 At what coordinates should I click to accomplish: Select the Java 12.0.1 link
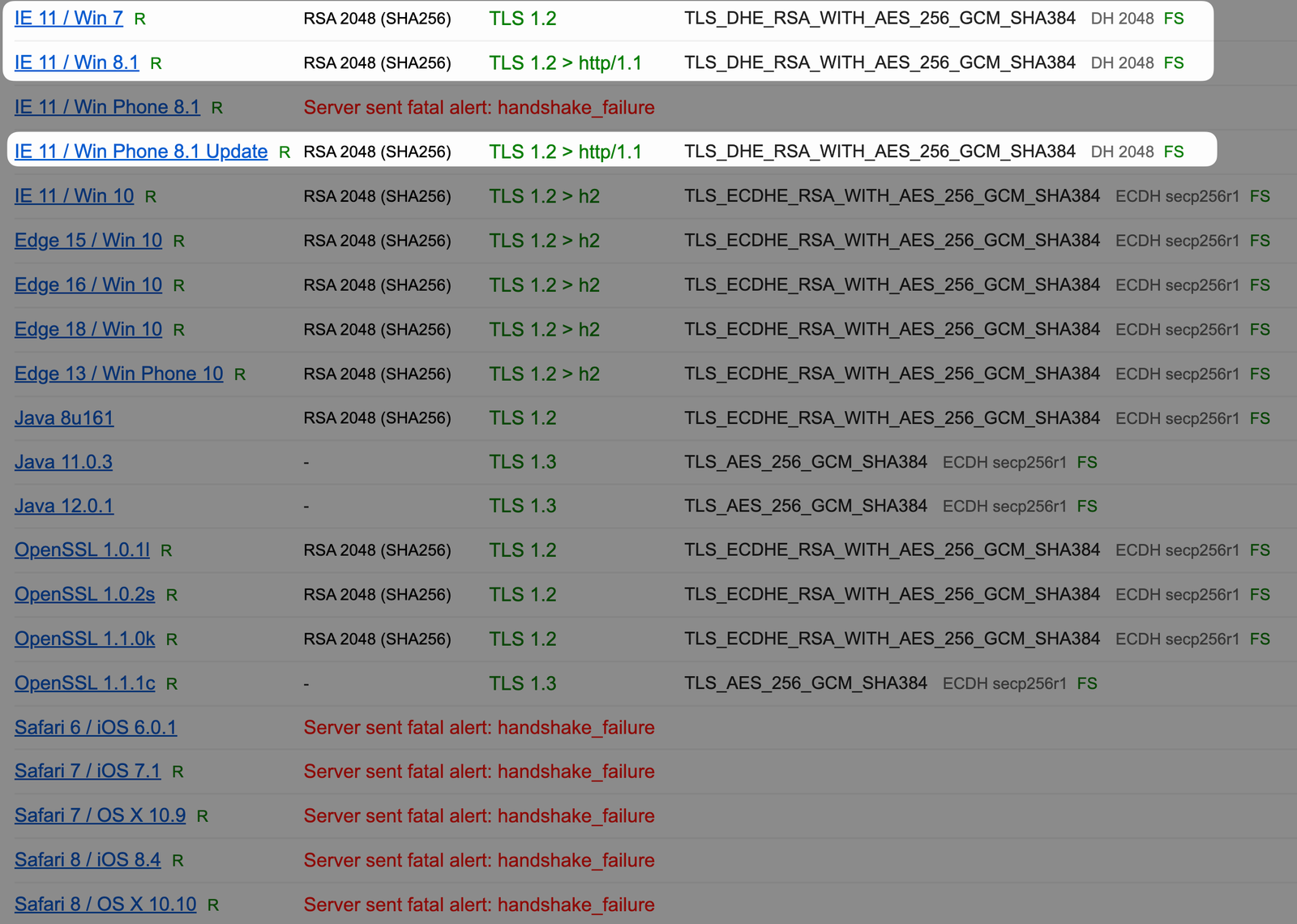(64, 506)
